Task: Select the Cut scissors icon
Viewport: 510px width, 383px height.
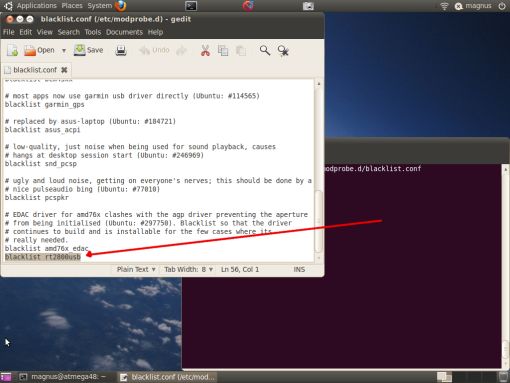Action: click(x=205, y=50)
